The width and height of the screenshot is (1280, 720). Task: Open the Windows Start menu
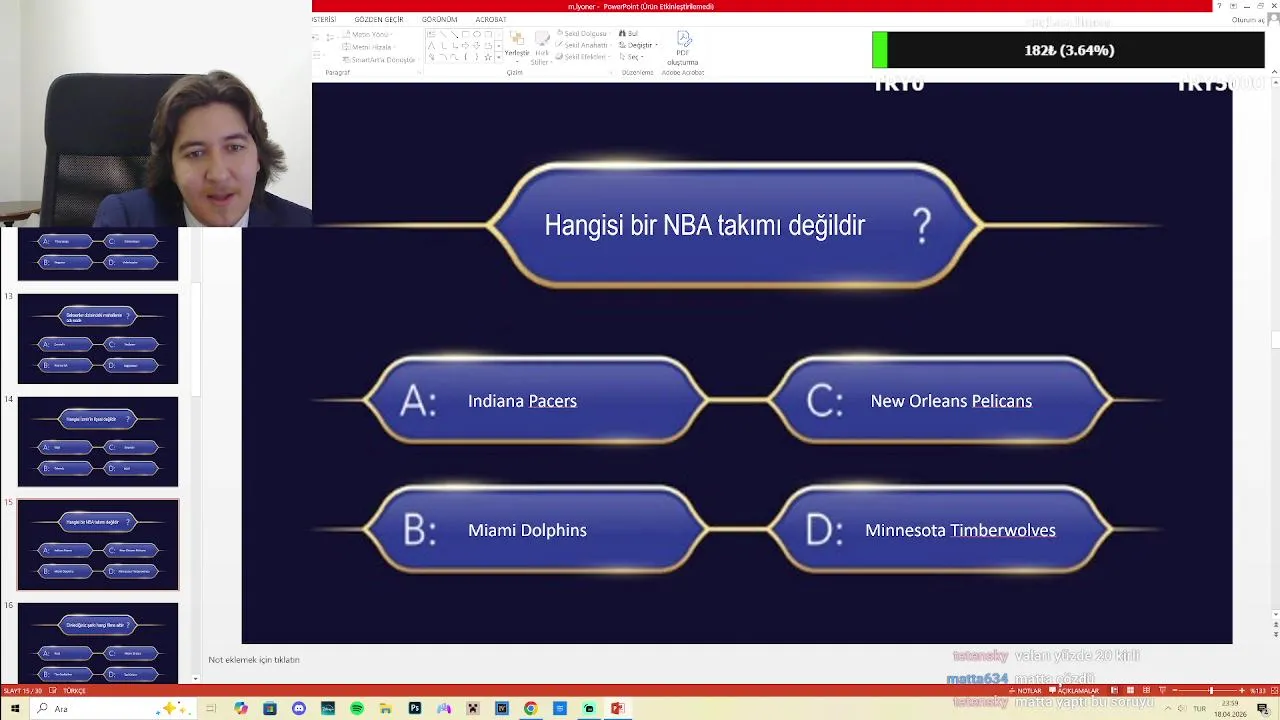coord(15,708)
